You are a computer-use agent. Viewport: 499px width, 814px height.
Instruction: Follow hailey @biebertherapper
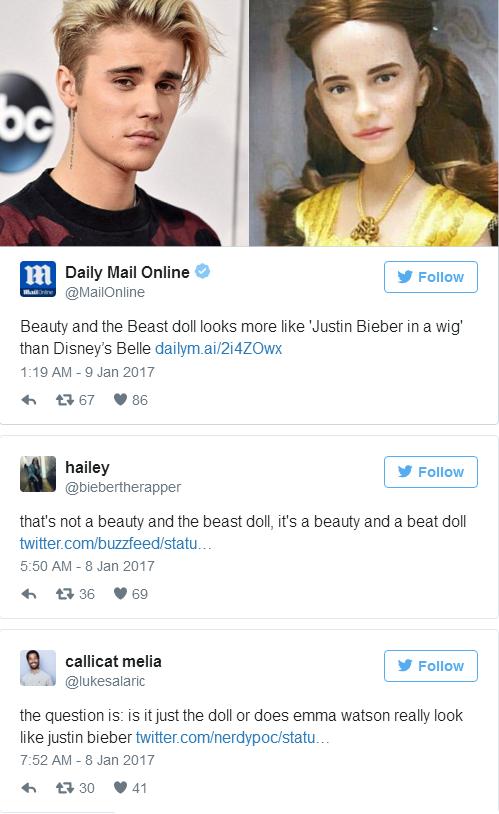click(430, 472)
